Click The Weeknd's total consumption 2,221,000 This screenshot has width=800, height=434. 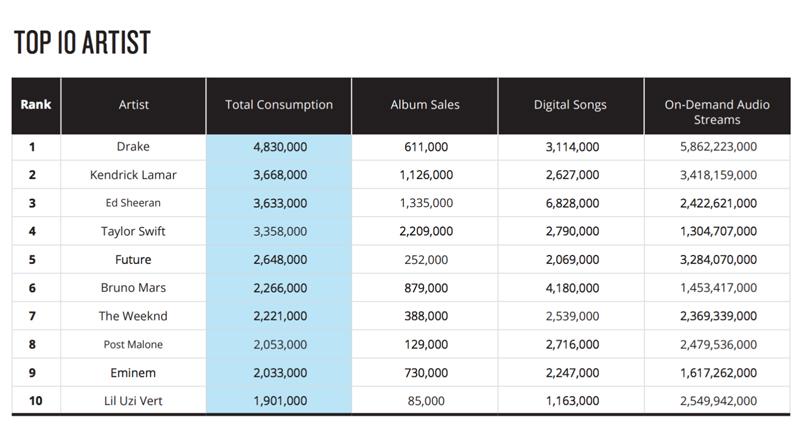(279, 316)
